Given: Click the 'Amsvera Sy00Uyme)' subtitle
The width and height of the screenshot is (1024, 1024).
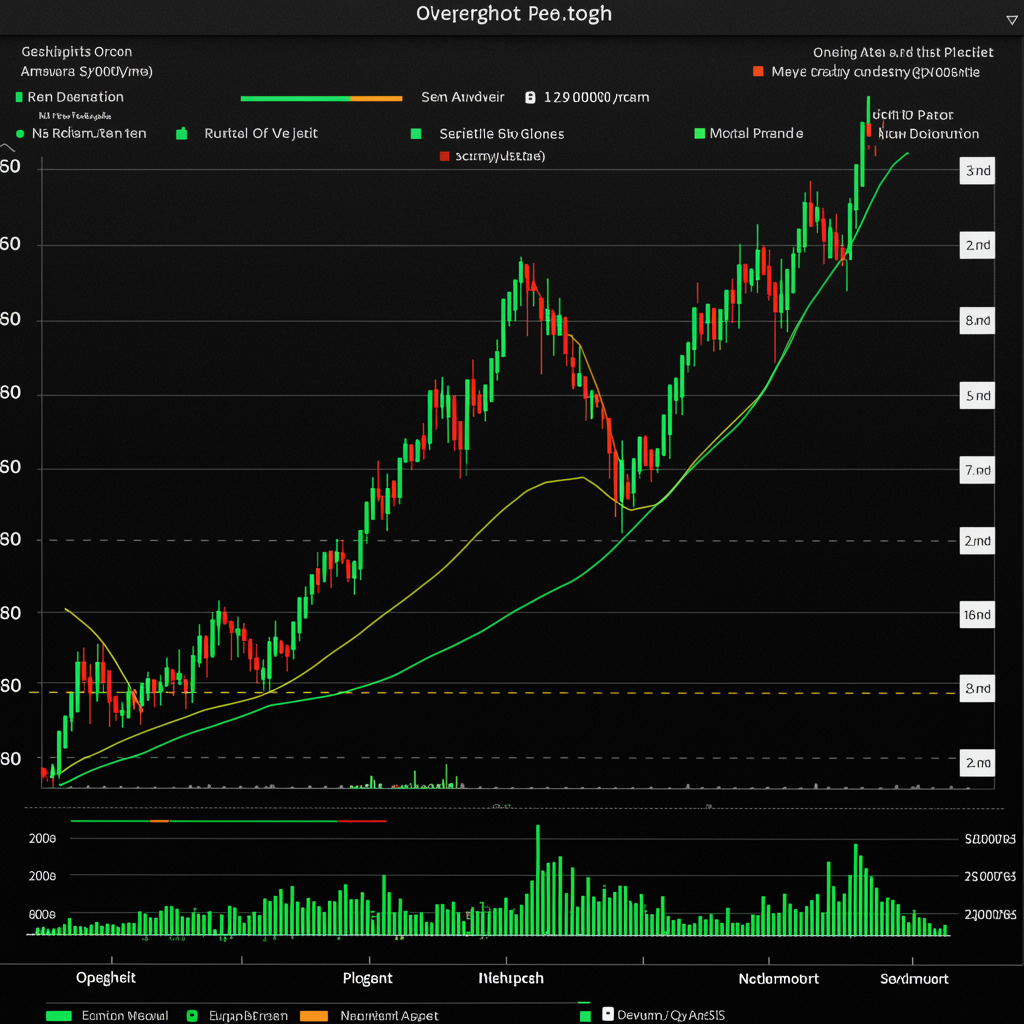Looking at the screenshot, I should click(x=86, y=71).
